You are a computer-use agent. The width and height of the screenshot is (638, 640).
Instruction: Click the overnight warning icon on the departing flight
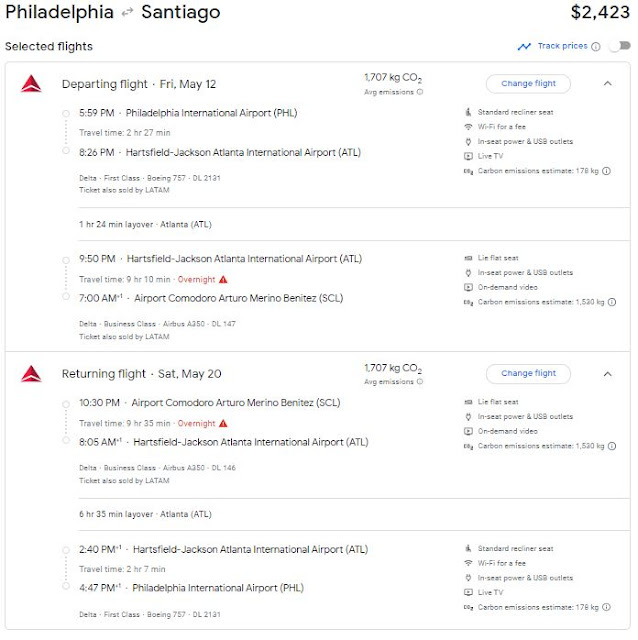click(x=224, y=279)
